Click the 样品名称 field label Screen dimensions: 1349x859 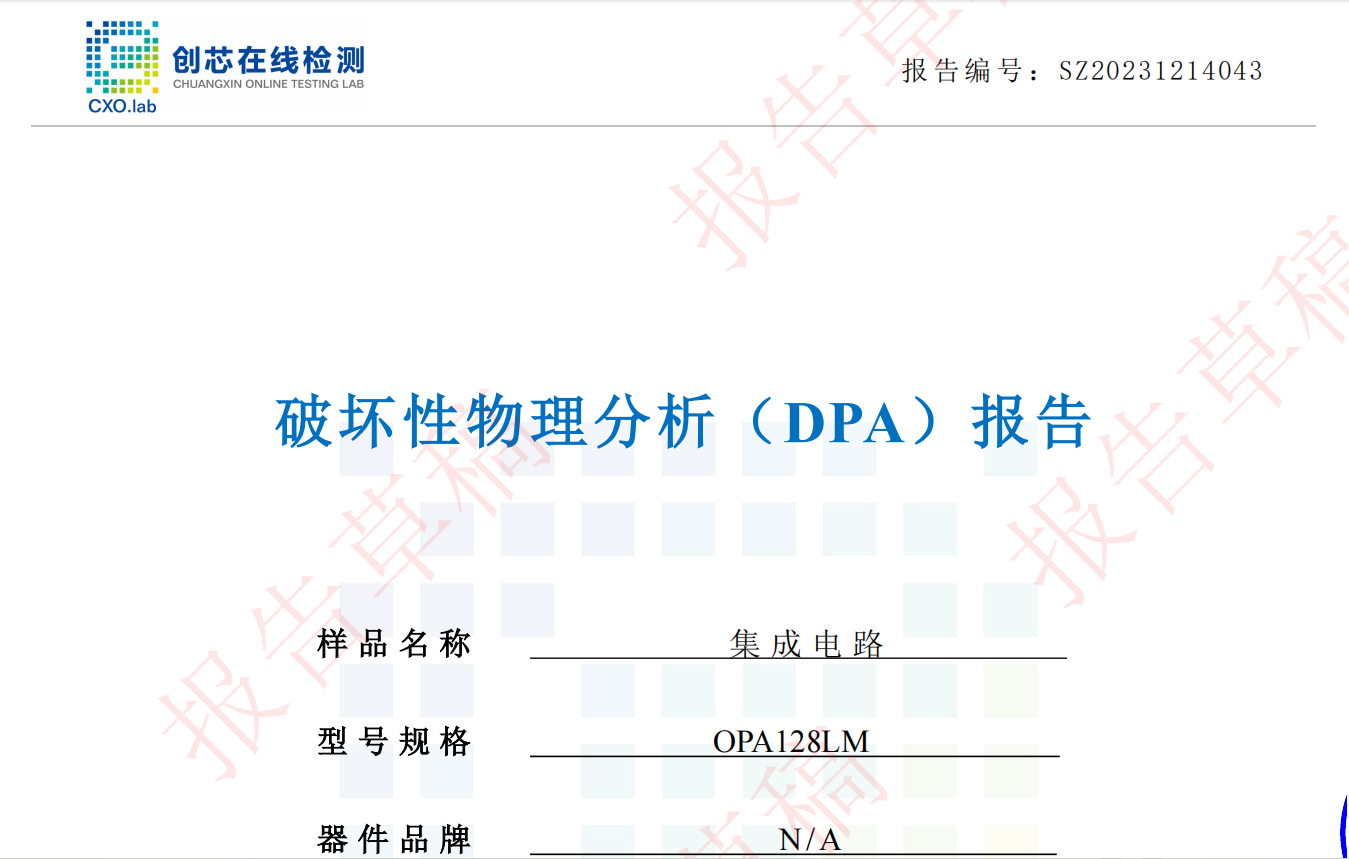[x=394, y=643]
